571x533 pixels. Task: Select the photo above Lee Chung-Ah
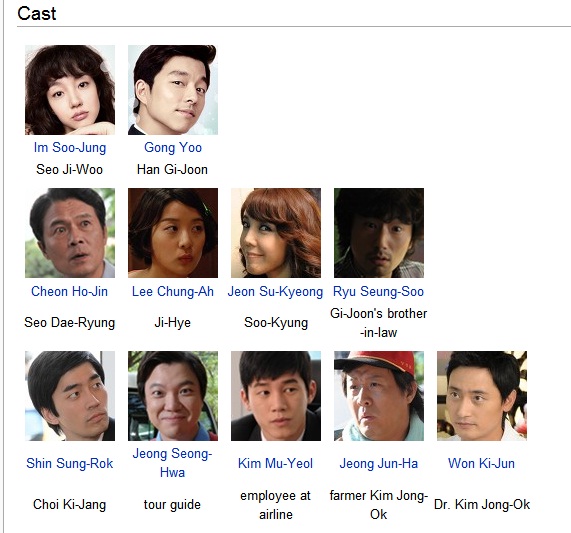pos(173,233)
